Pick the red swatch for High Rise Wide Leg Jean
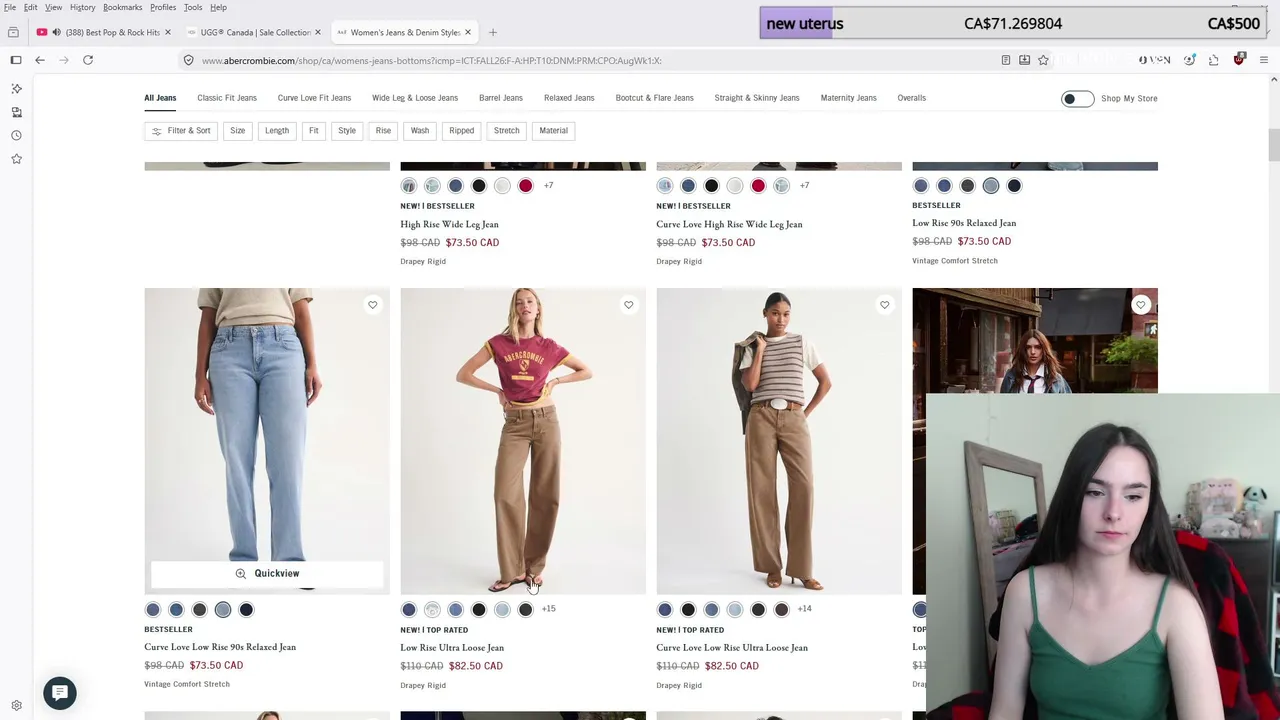Screen dimensions: 1280x720 pyautogui.click(x=525, y=185)
